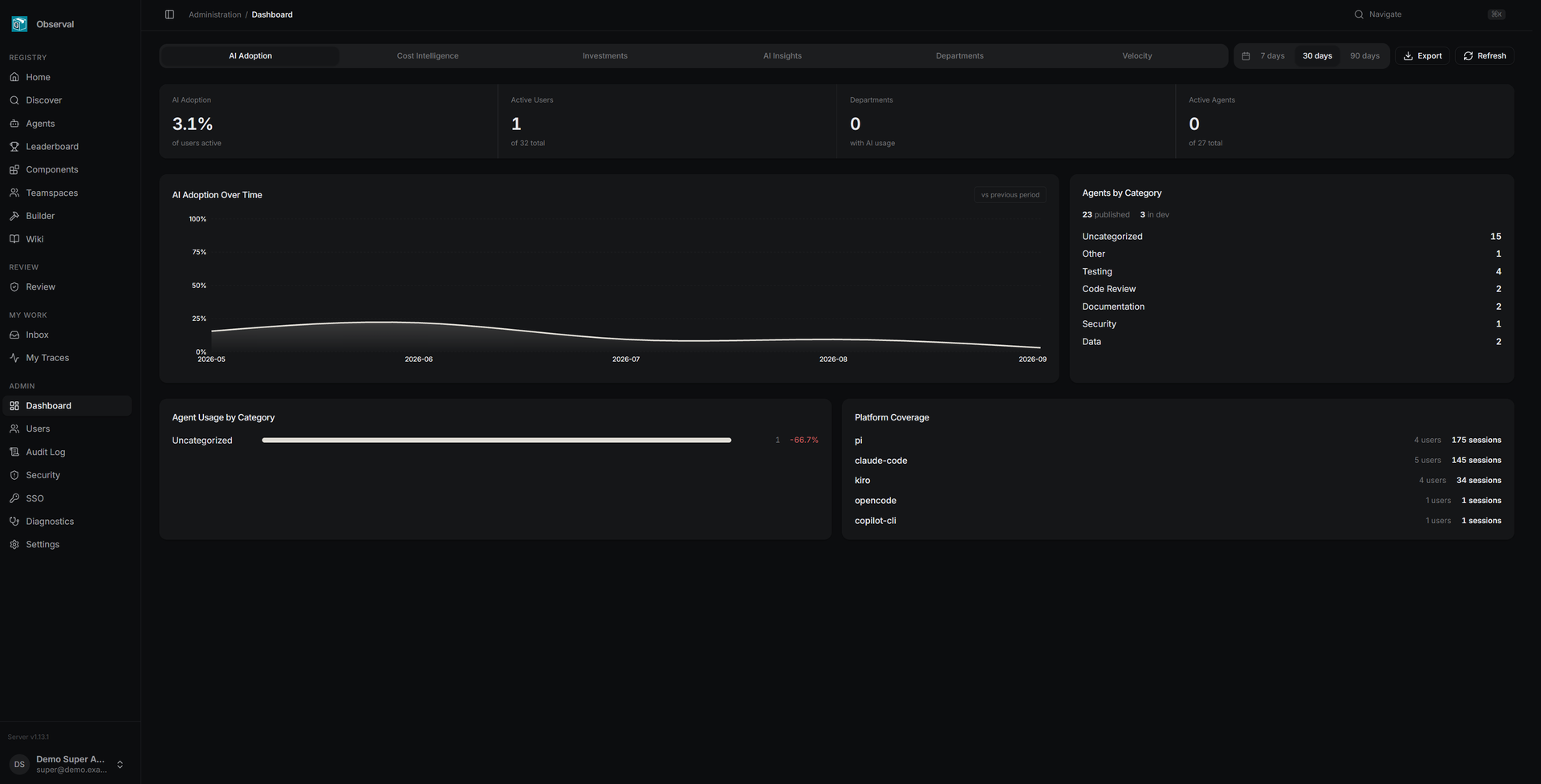Toggle the sidebar panel icon
The image size is (1541, 784).
pos(169,14)
